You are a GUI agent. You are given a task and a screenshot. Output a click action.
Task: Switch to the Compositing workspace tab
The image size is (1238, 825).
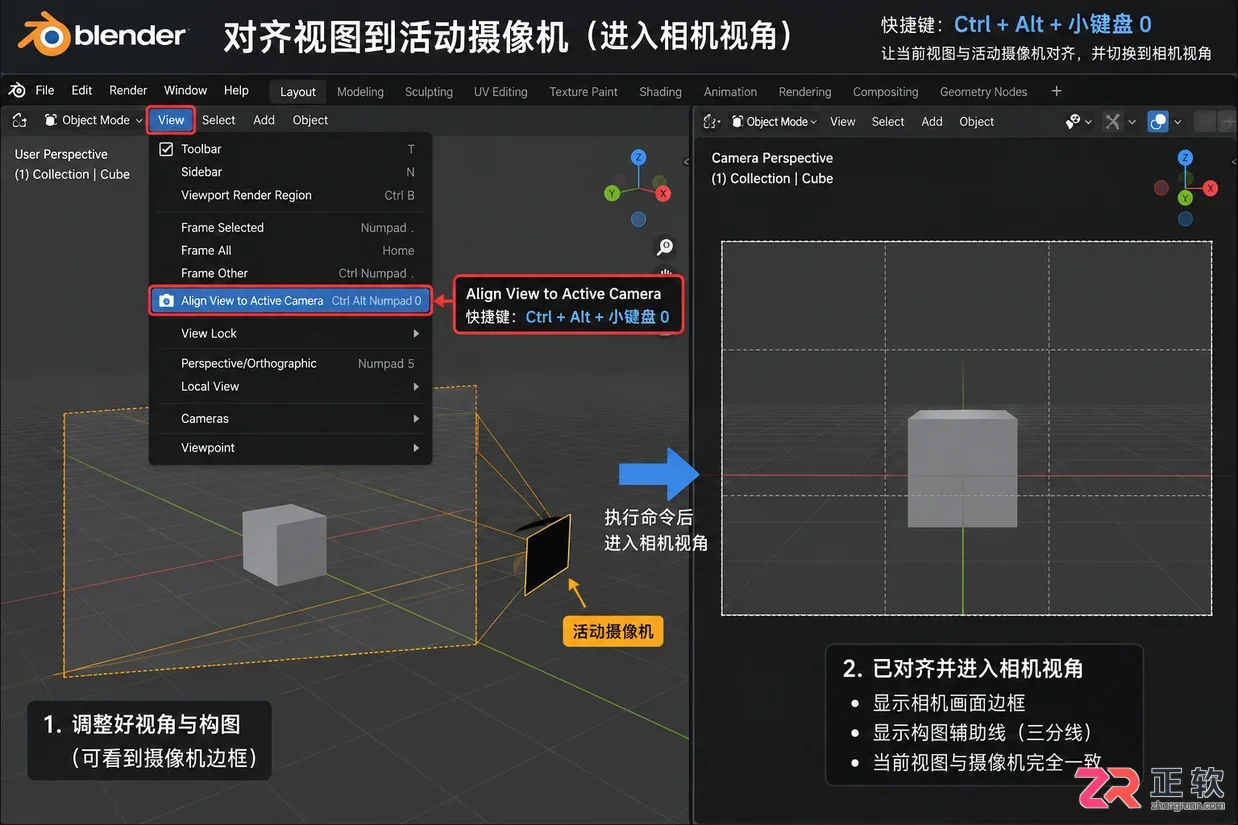[886, 92]
